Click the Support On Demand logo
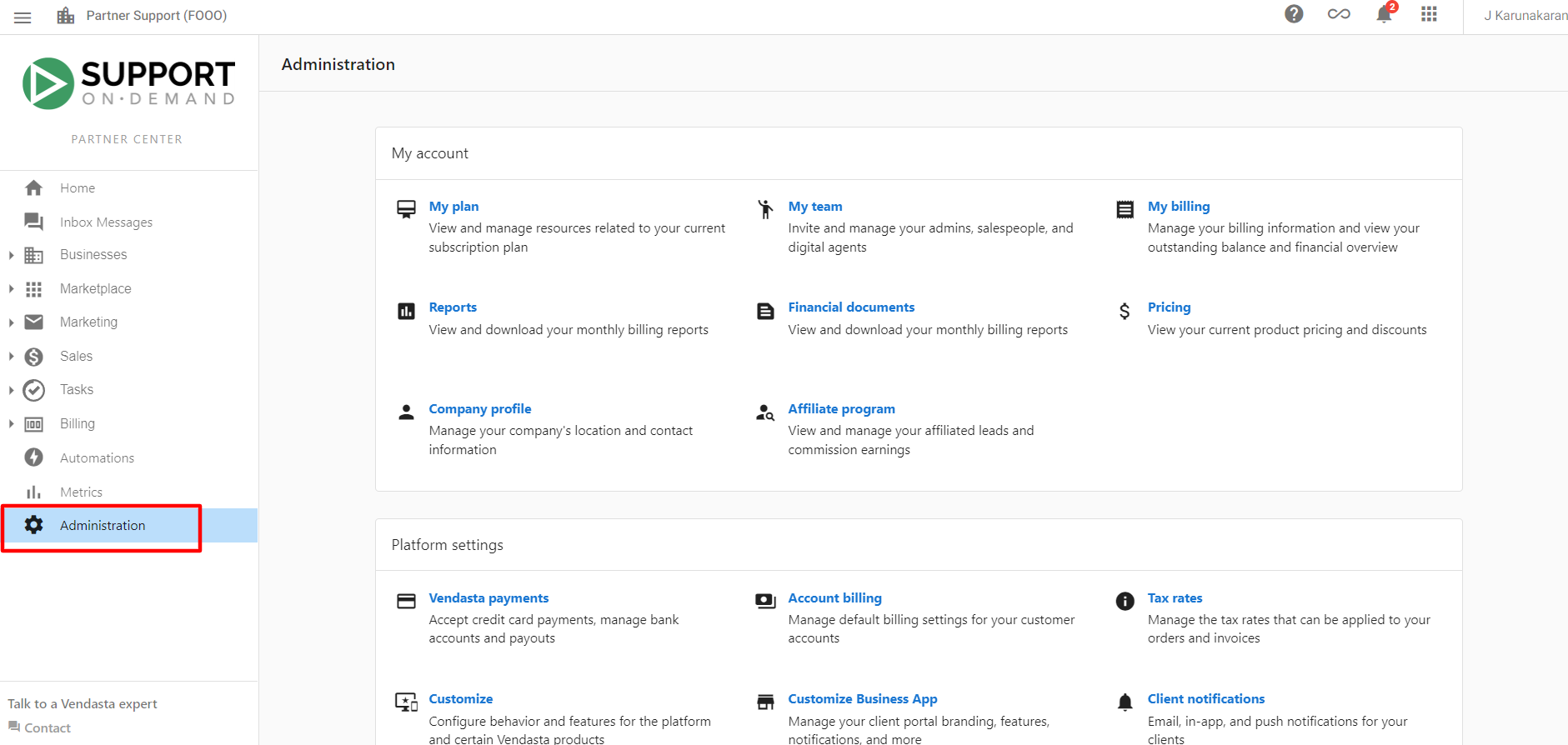The image size is (1568, 745). [x=129, y=83]
